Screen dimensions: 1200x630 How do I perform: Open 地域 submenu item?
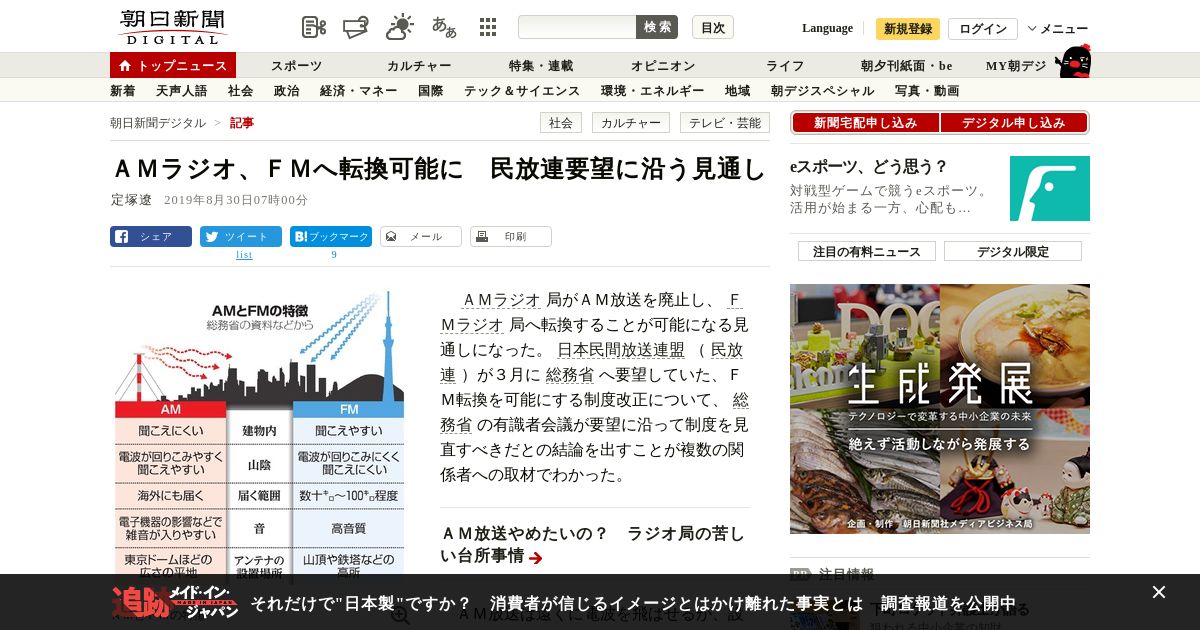tap(738, 91)
